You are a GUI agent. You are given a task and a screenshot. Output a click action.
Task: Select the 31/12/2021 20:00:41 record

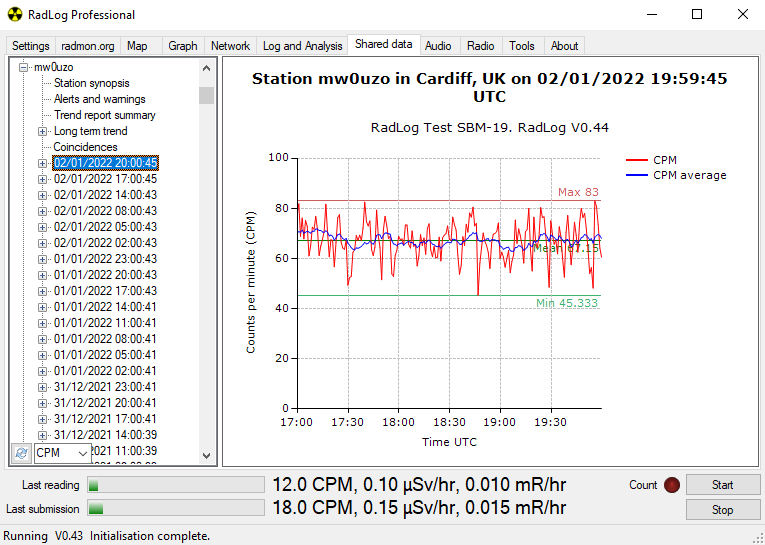[x=105, y=403]
